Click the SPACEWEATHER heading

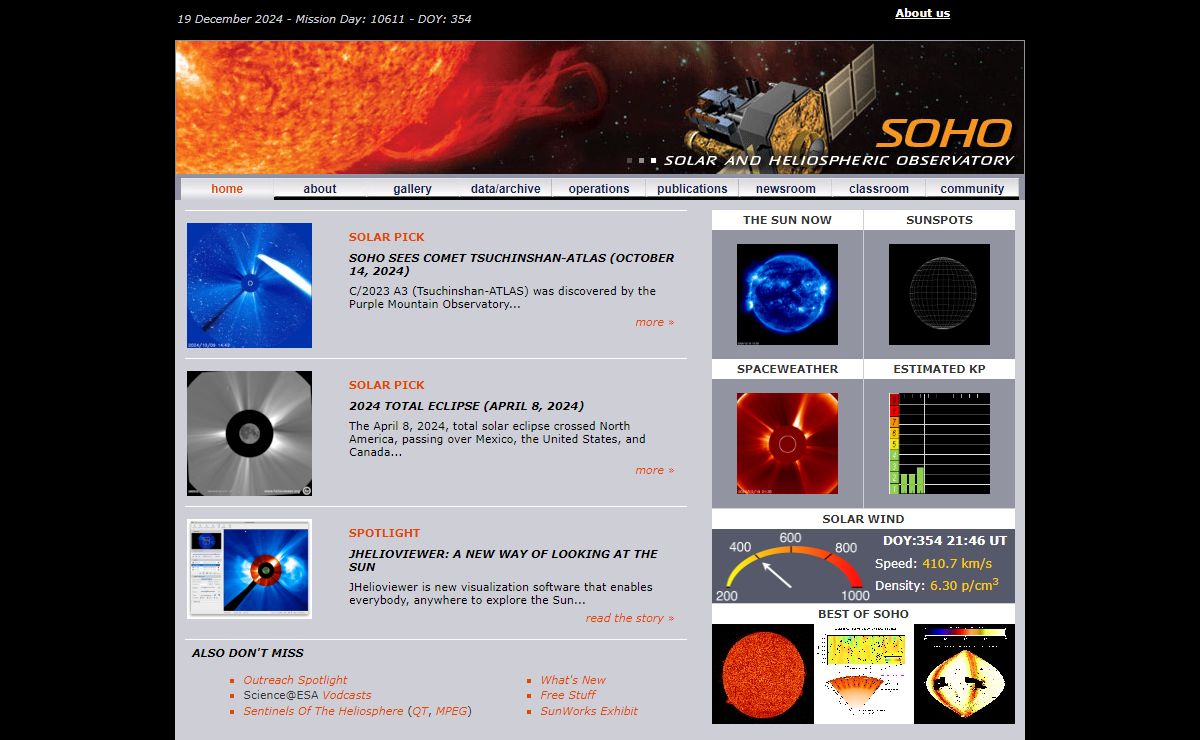pos(787,369)
